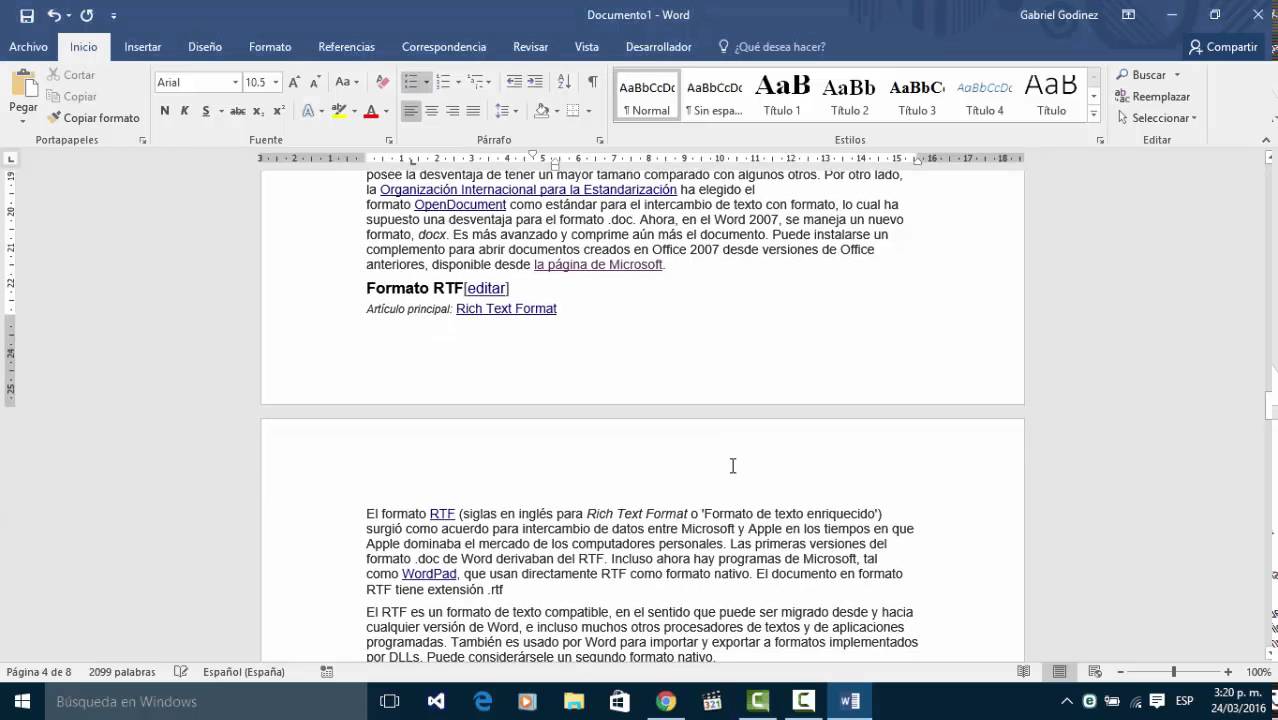This screenshot has height=720, width=1278.
Task: Open Change Case Aa dropdown
Action: [347, 82]
